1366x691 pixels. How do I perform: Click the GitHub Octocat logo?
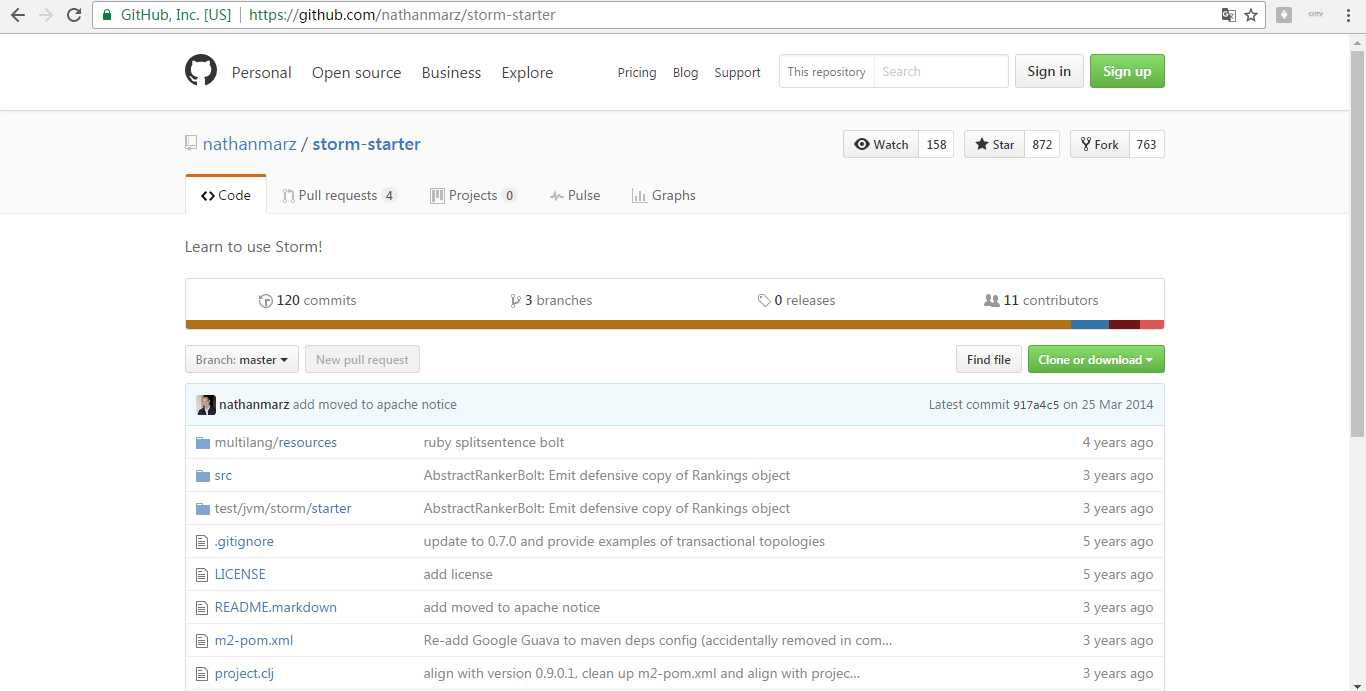[x=201, y=71]
